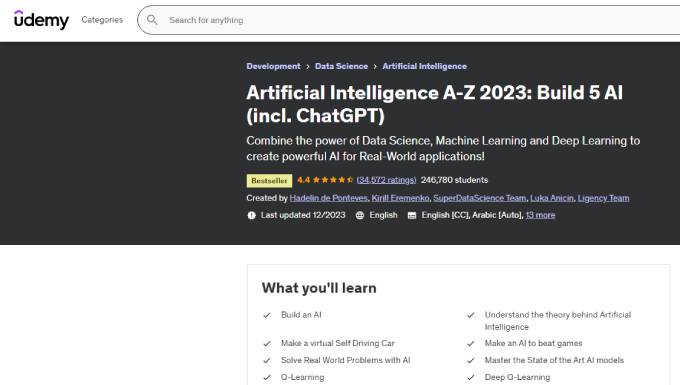Click the globe language icon
Screen dimensions: 680x385
click(360, 215)
